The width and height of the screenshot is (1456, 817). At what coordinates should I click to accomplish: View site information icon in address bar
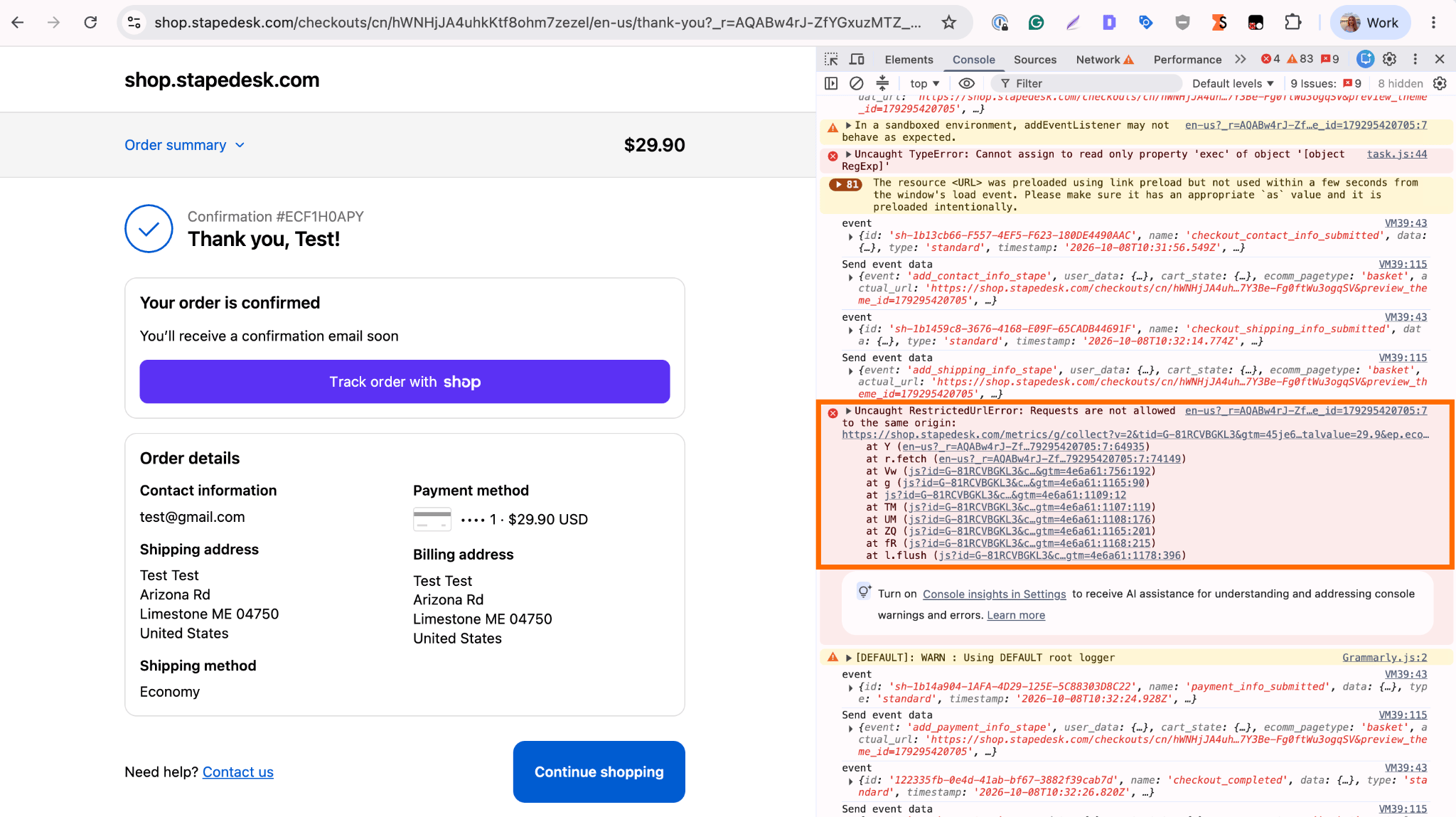134,23
